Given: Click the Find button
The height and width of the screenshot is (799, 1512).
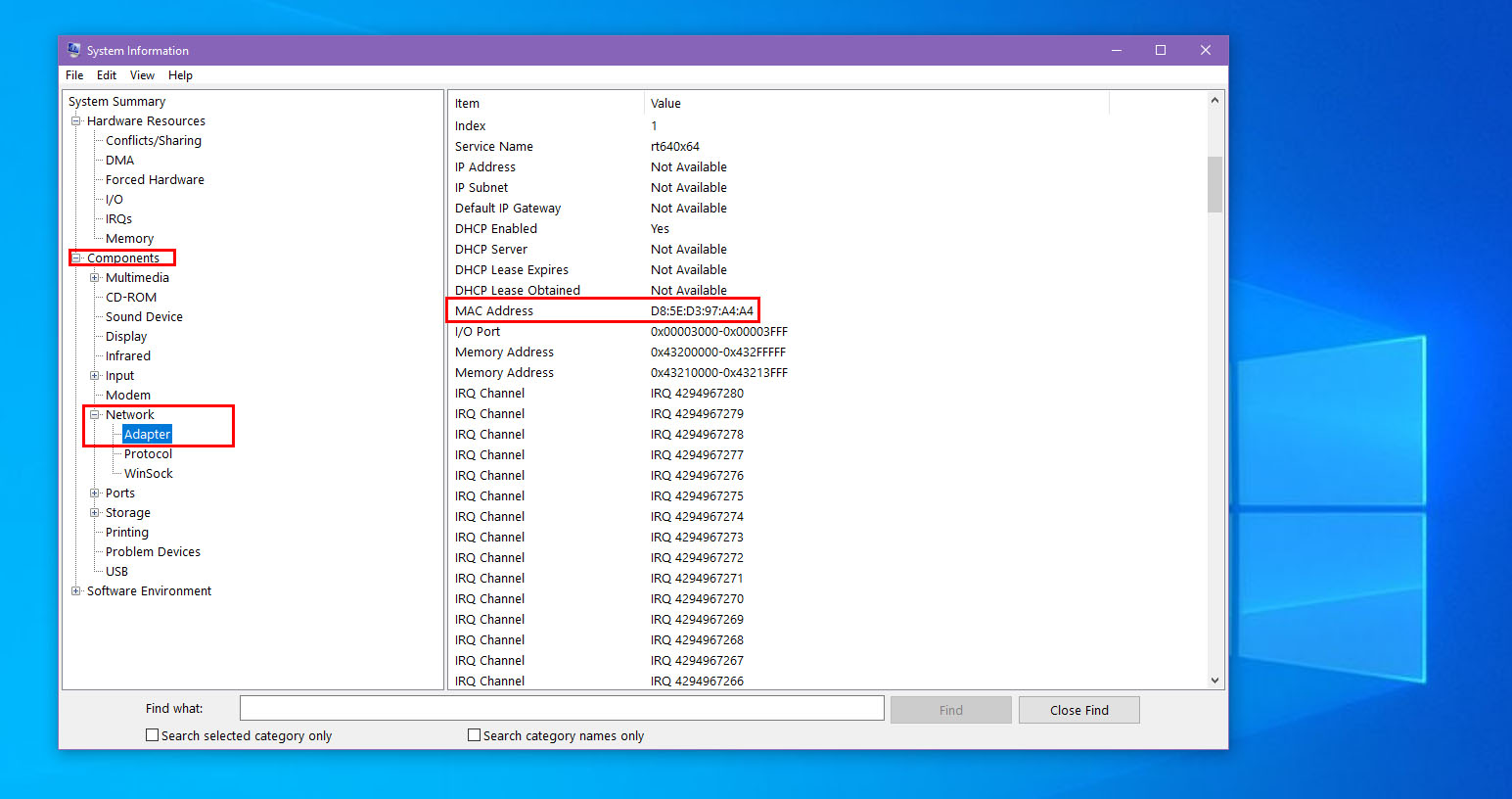Looking at the screenshot, I should pyautogui.click(x=951, y=710).
